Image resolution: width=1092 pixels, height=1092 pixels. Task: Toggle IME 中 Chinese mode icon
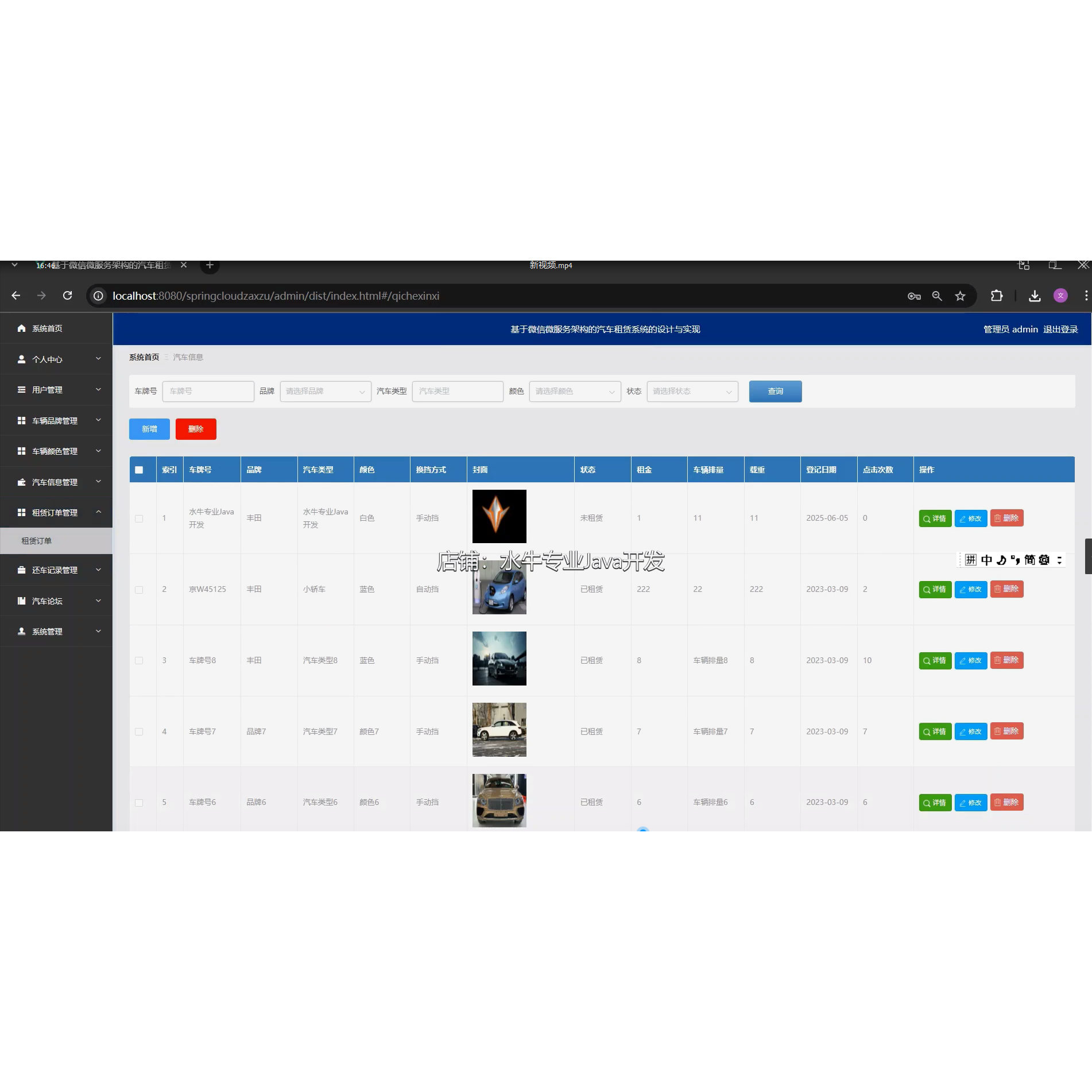tap(986, 560)
